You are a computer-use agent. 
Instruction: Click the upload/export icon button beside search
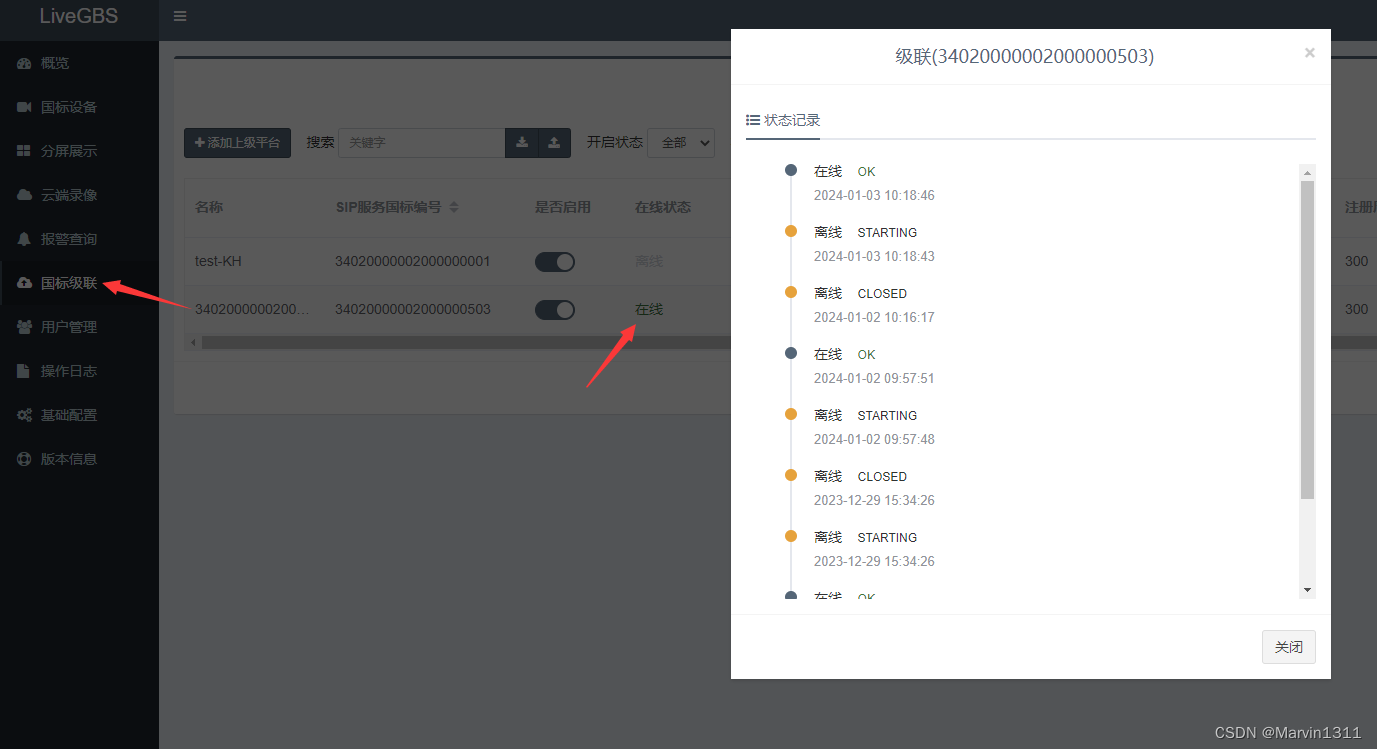coord(554,143)
